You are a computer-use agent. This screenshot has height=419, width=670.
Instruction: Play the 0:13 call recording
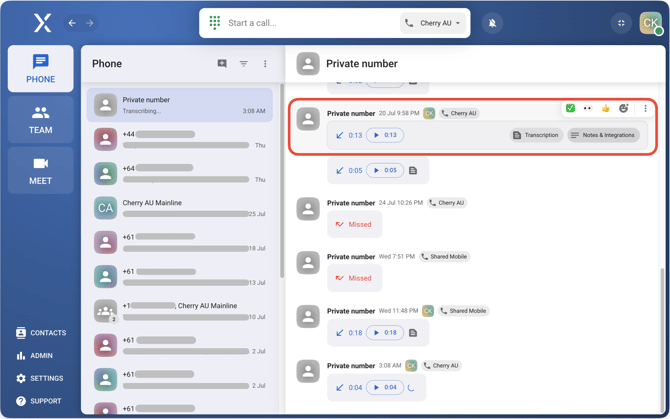pos(385,135)
